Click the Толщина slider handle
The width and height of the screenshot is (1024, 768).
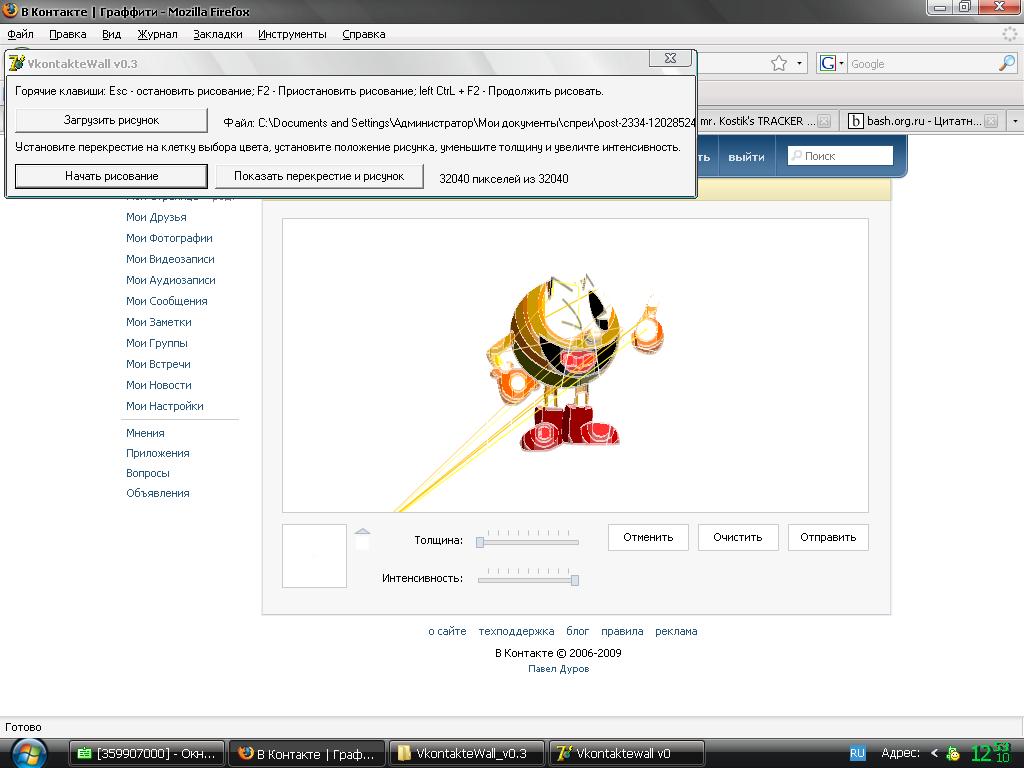click(480, 542)
